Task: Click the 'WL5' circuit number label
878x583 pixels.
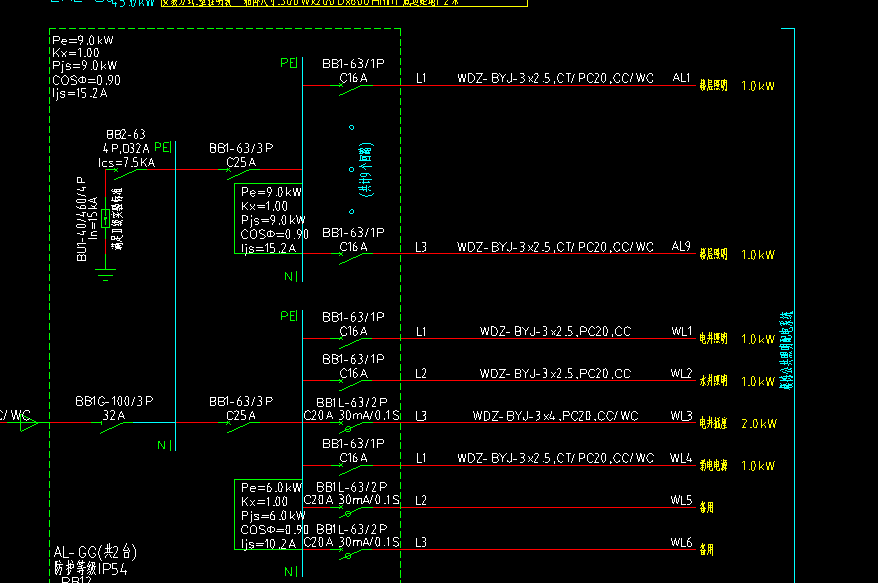Action: pyautogui.click(x=681, y=500)
